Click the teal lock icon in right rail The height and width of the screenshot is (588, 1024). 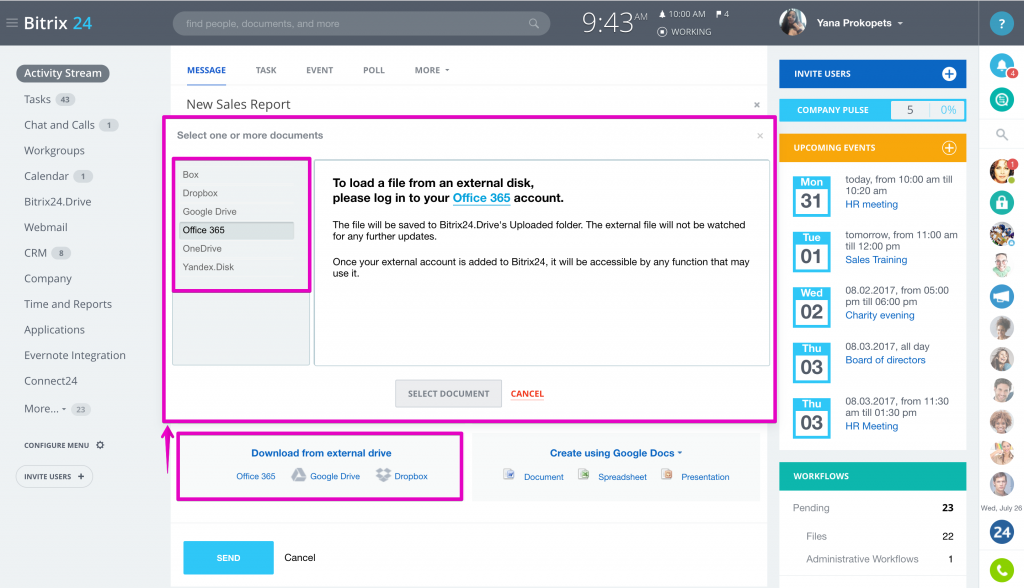[x=1002, y=203]
